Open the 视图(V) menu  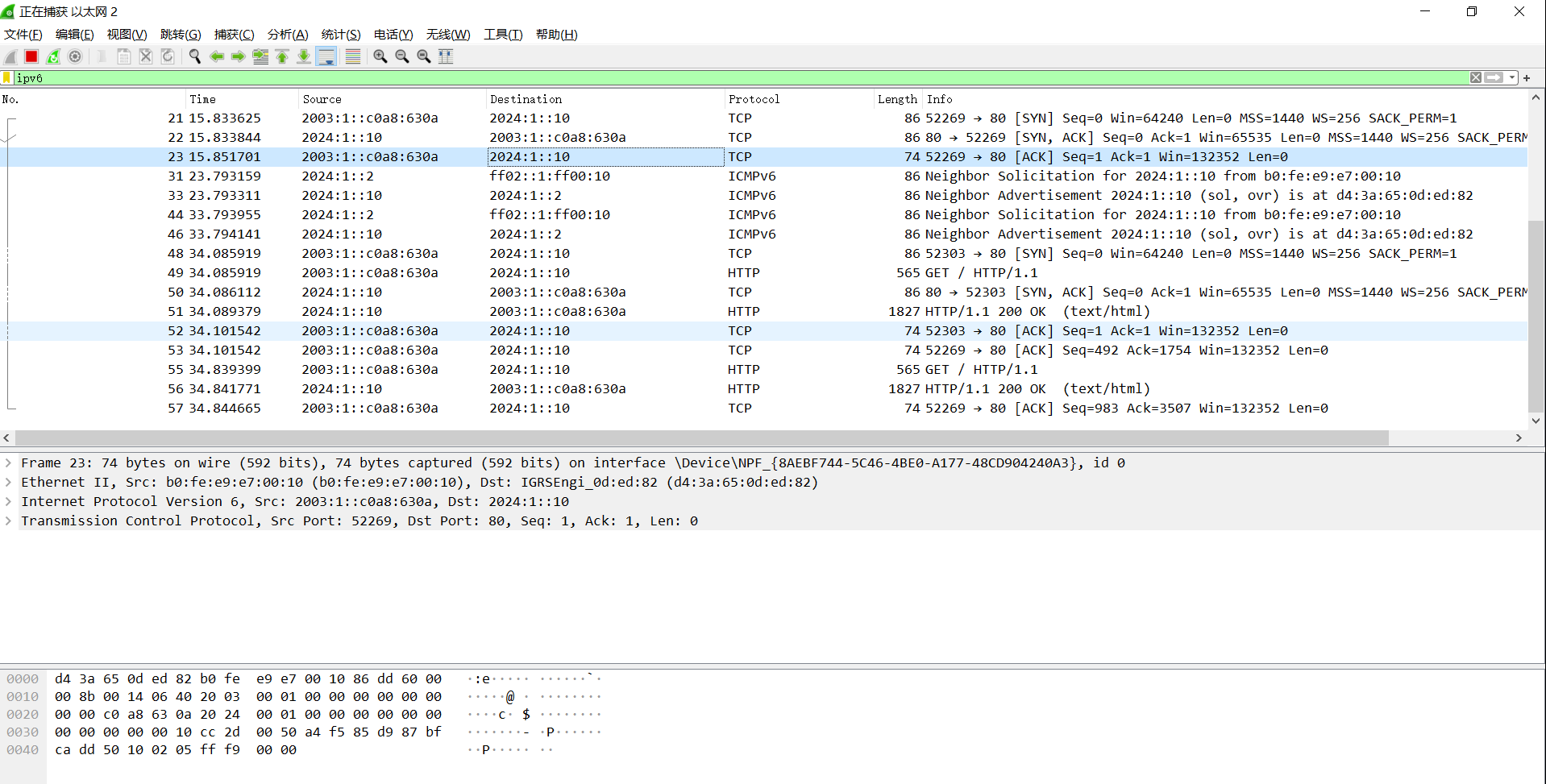127,35
